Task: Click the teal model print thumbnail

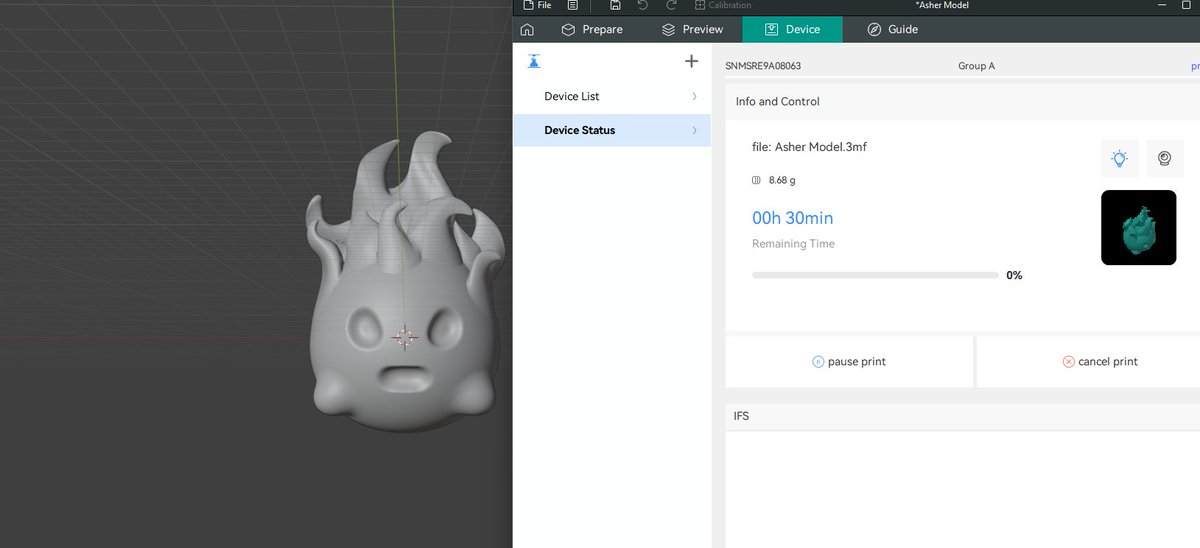Action: click(1139, 228)
